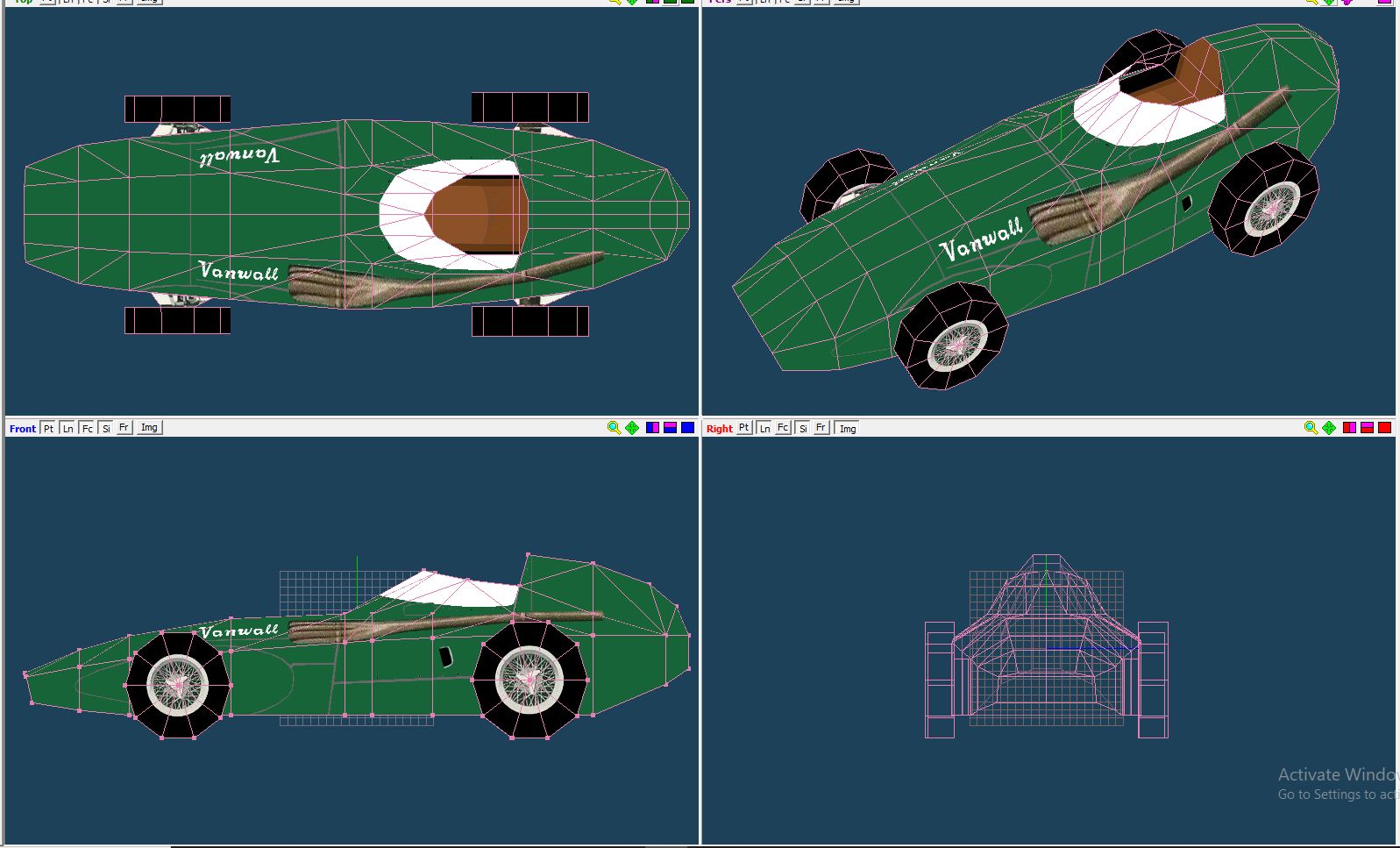Click the solid red maximize-view icon
The width and height of the screenshot is (1400, 848).
click(x=1384, y=428)
